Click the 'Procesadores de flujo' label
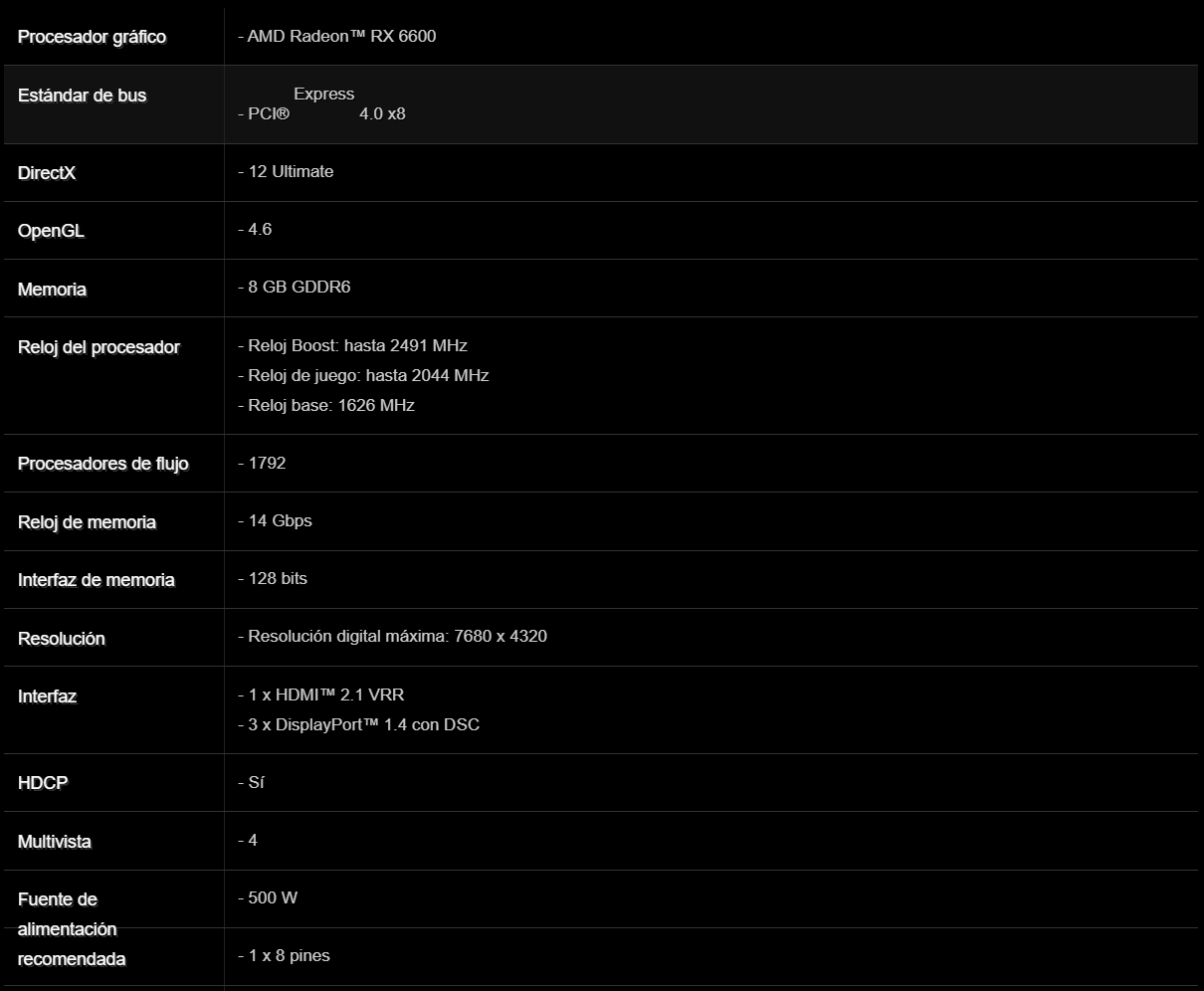The width and height of the screenshot is (1204, 991). point(102,464)
